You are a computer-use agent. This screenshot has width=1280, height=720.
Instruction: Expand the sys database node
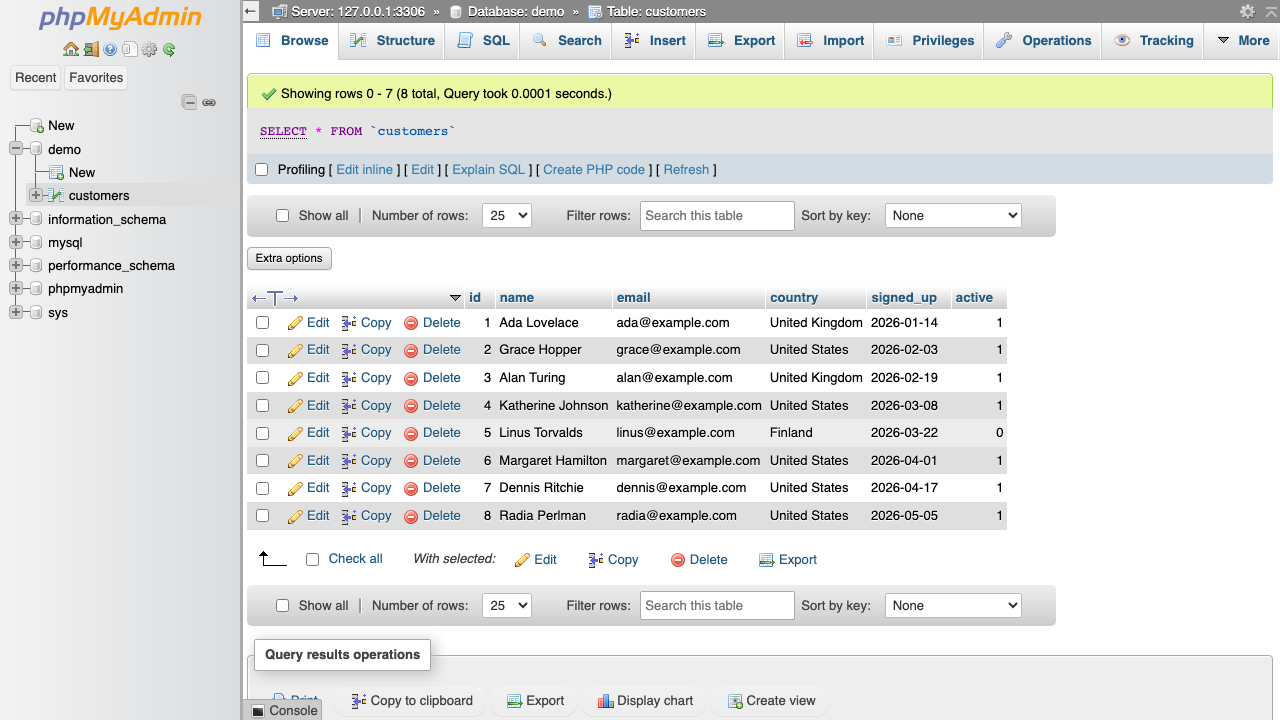[x=16, y=312]
